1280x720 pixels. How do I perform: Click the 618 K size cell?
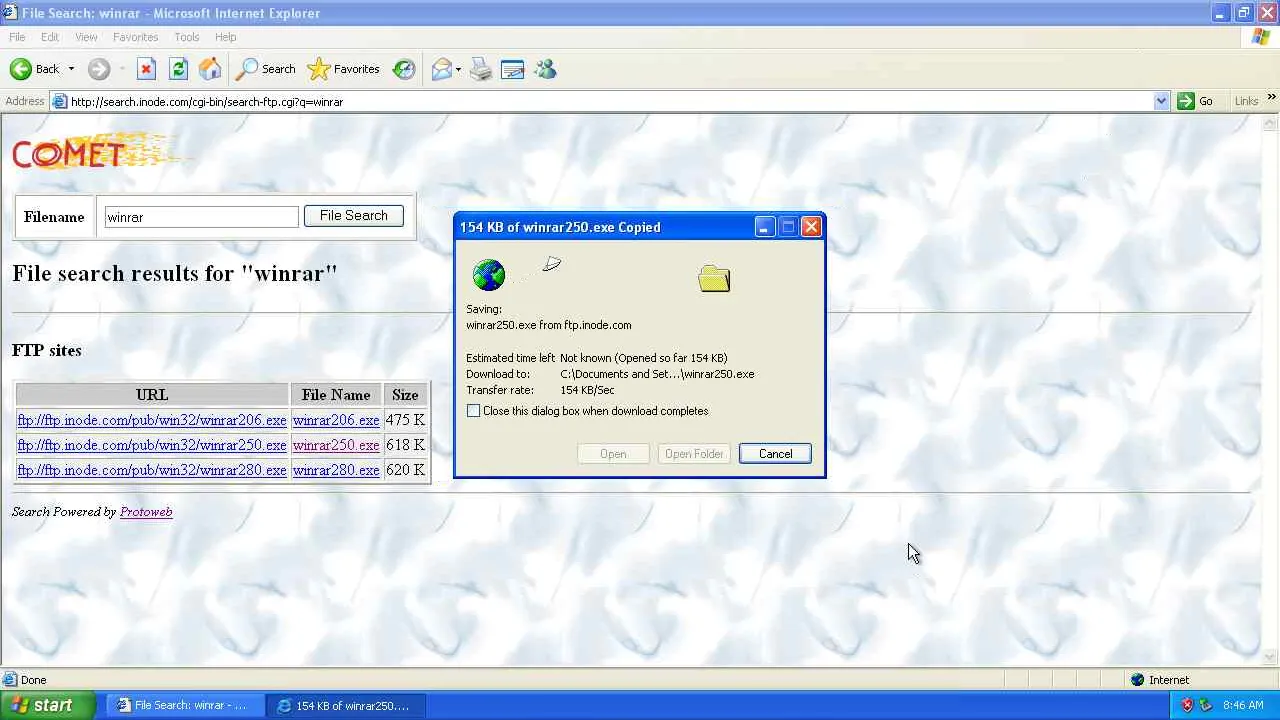405,445
